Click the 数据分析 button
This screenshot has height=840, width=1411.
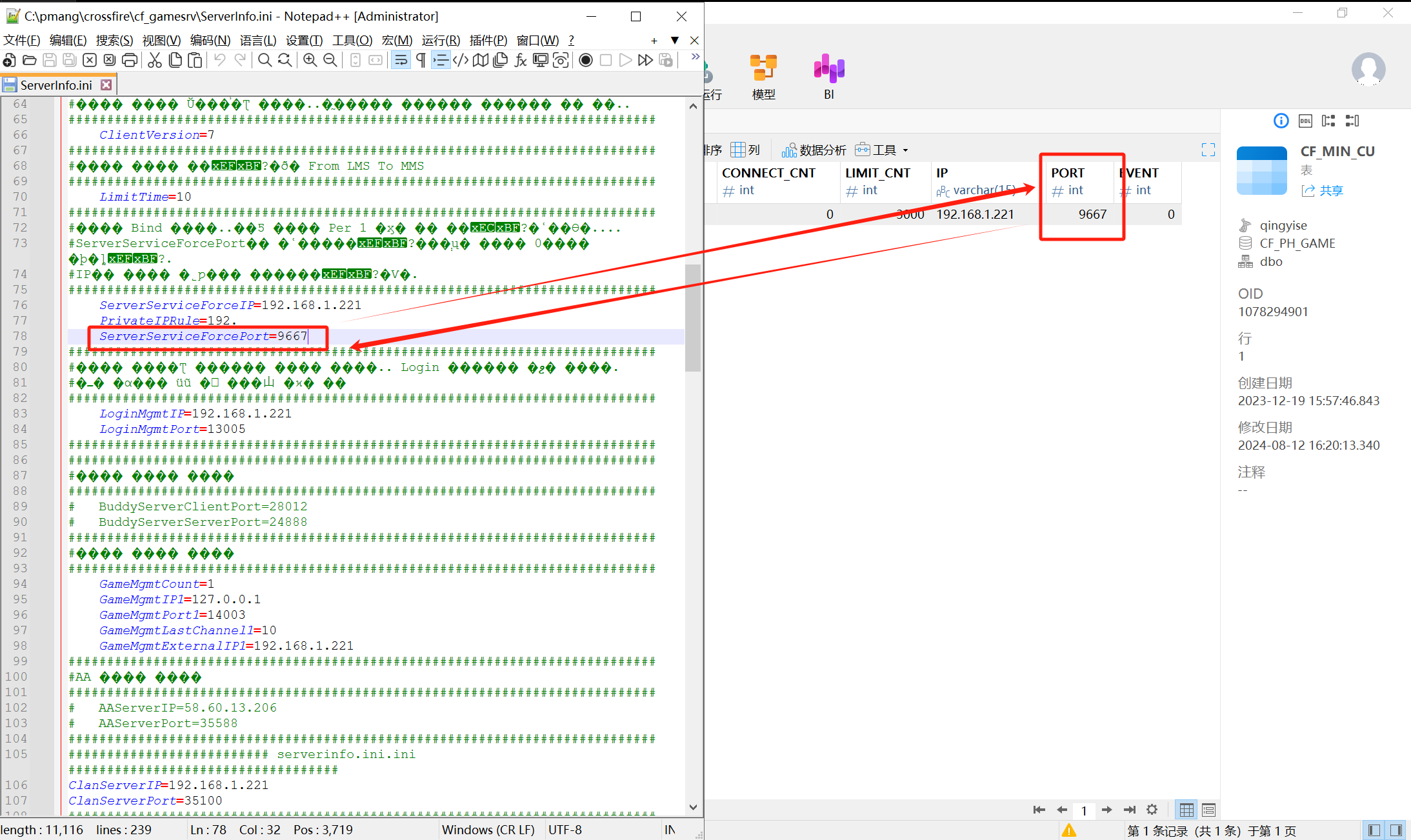point(814,150)
